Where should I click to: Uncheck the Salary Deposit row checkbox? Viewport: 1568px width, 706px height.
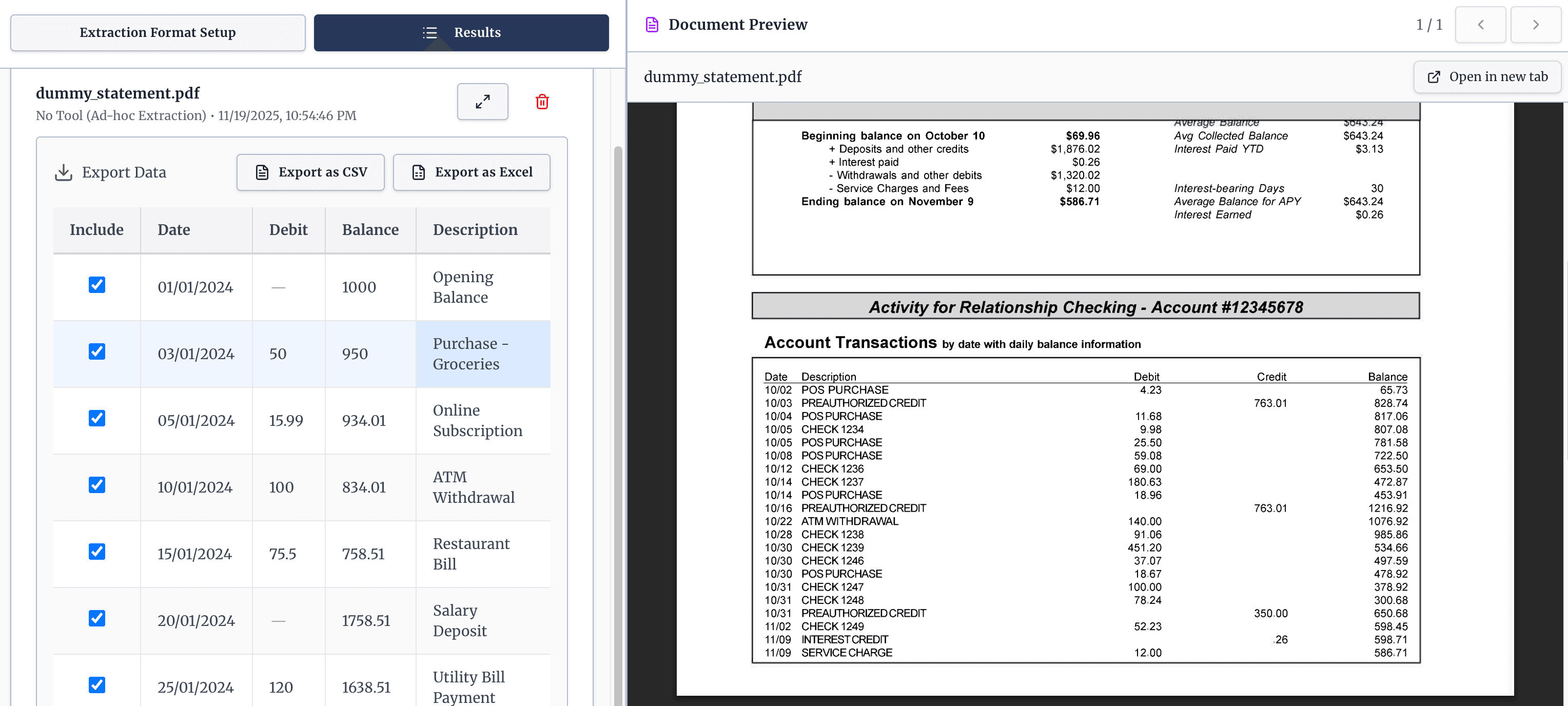click(97, 618)
